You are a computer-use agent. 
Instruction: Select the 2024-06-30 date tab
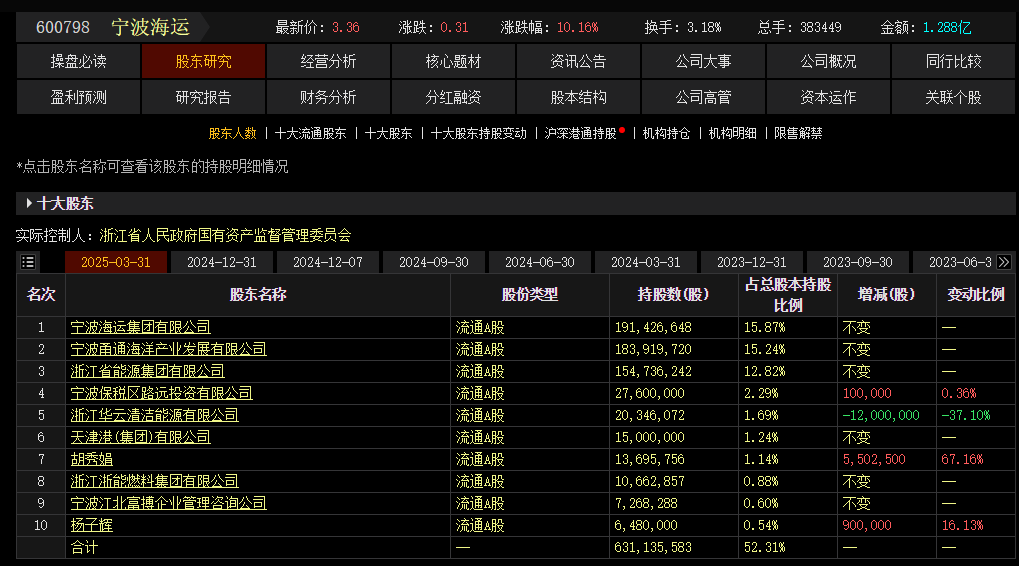pyautogui.click(x=539, y=262)
